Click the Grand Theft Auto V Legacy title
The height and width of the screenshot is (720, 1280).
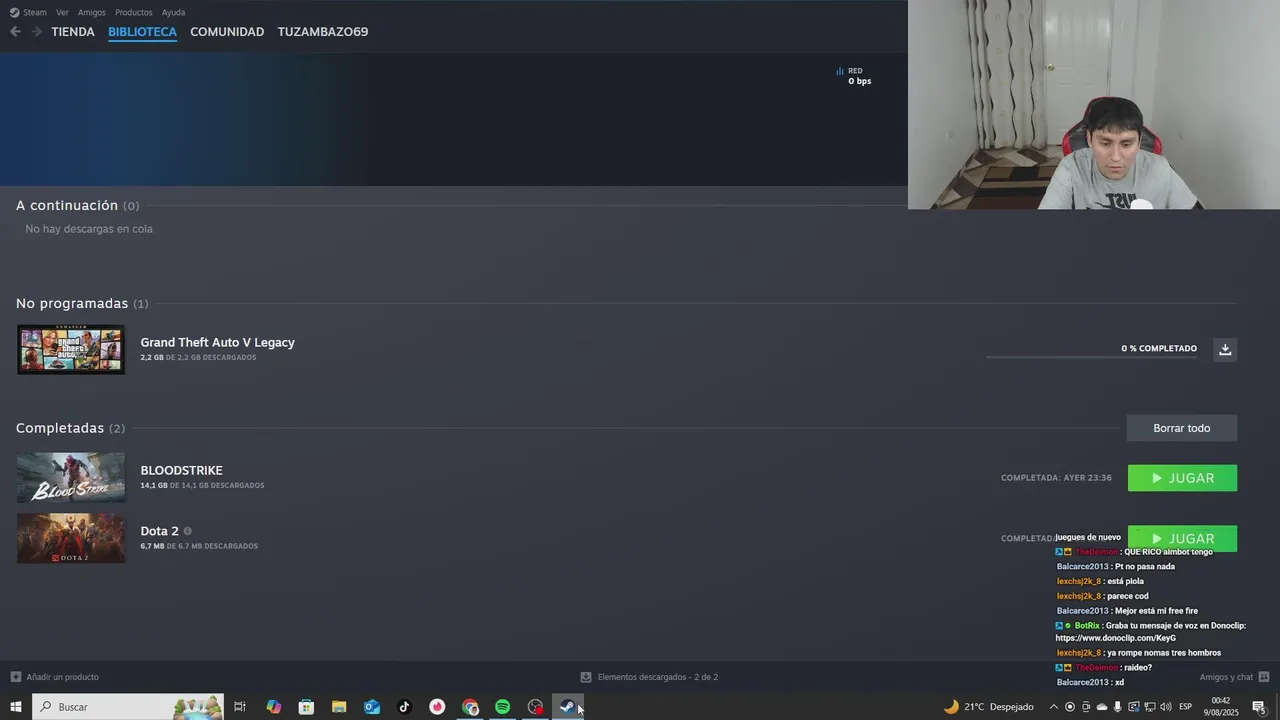[217, 342]
